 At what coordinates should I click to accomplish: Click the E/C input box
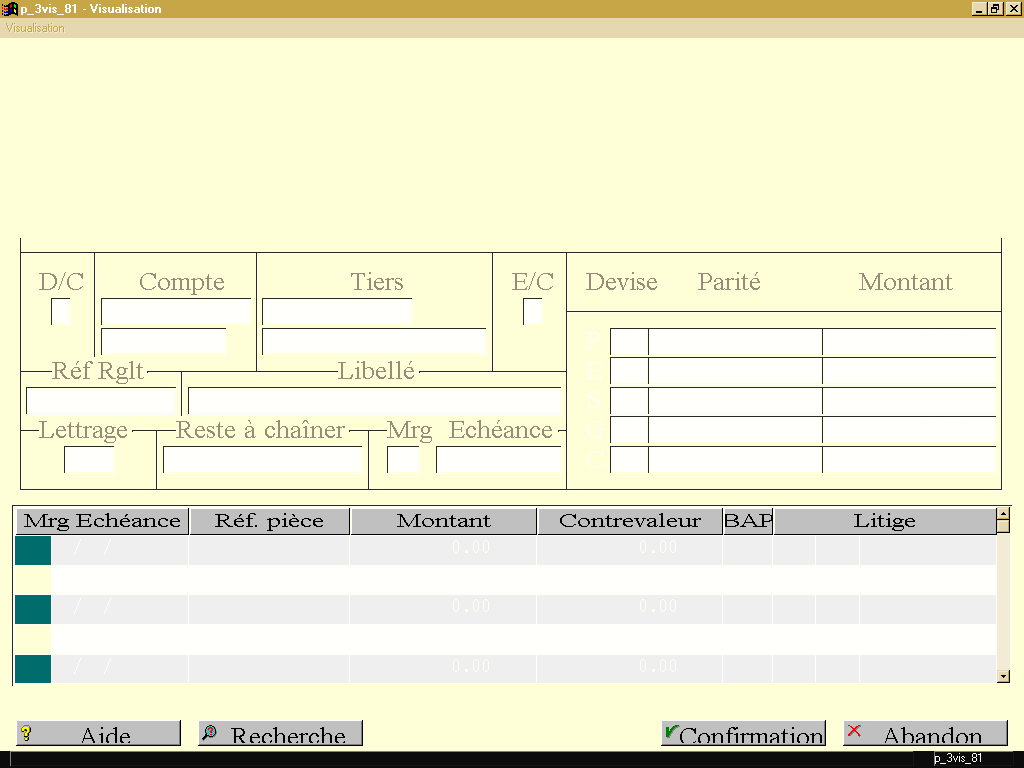(532, 312)
